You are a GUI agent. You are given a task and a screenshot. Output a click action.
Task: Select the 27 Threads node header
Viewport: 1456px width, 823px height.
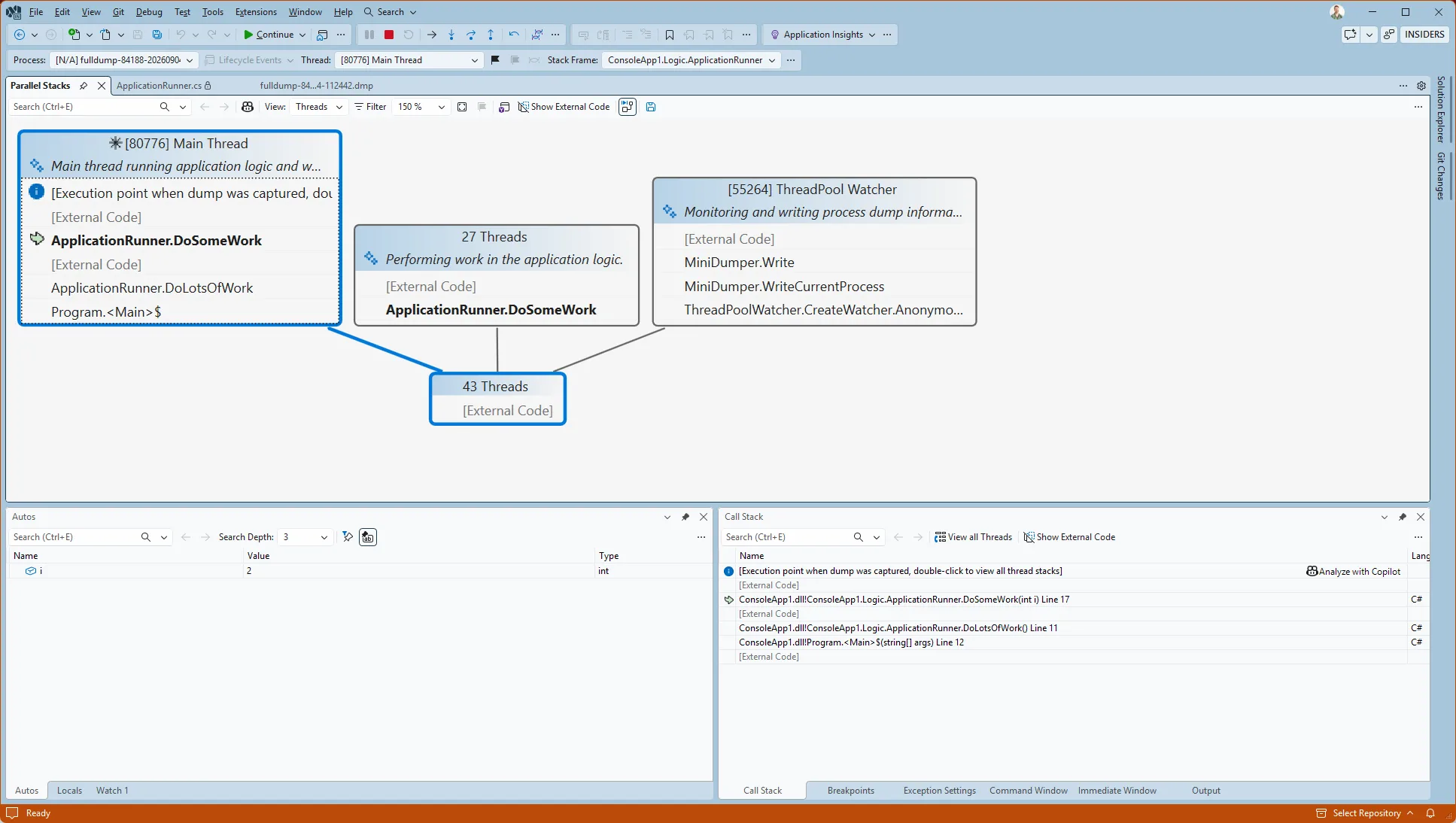(494, 237)
